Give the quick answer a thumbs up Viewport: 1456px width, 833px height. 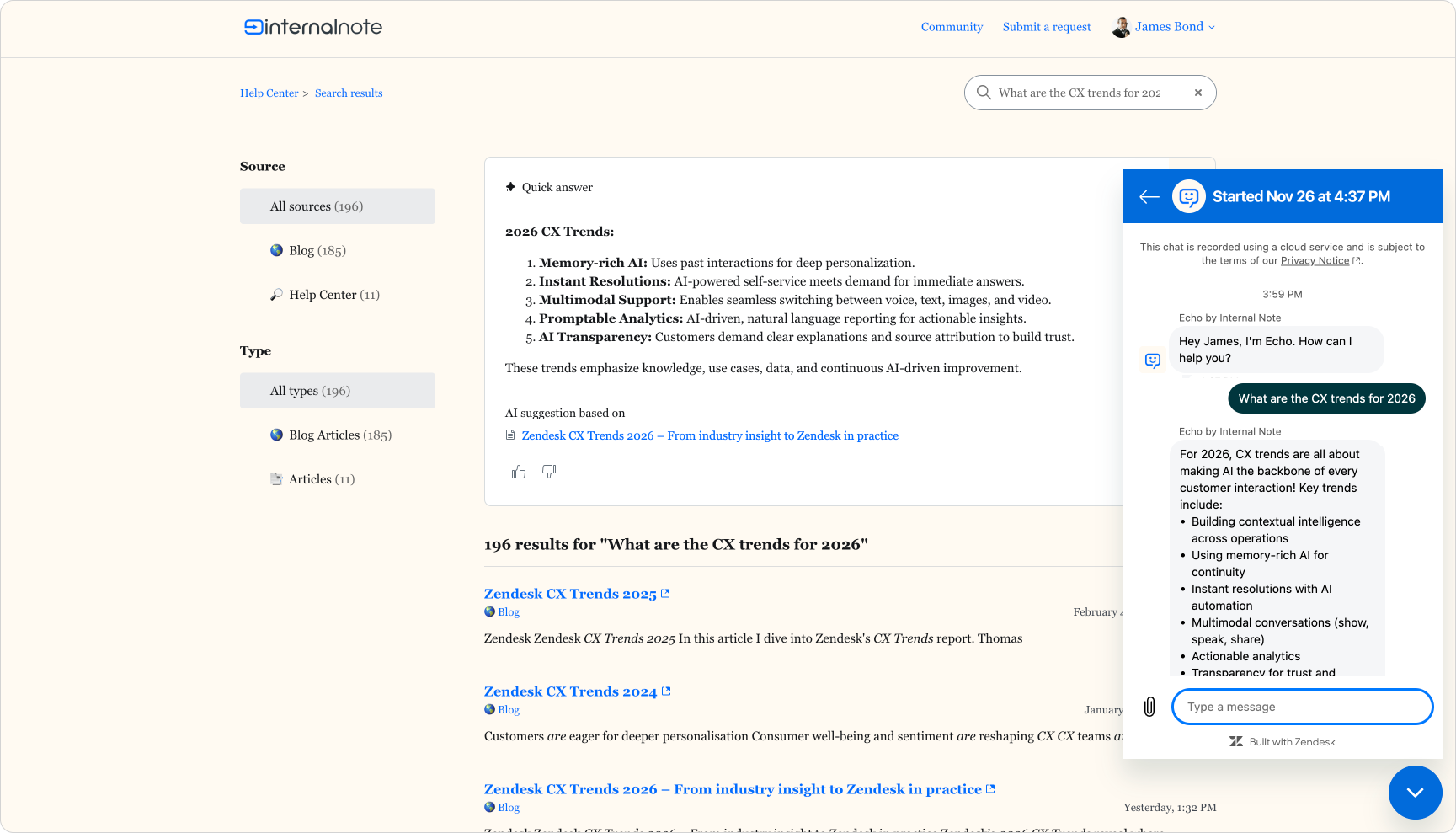click(x=519, y=472)
